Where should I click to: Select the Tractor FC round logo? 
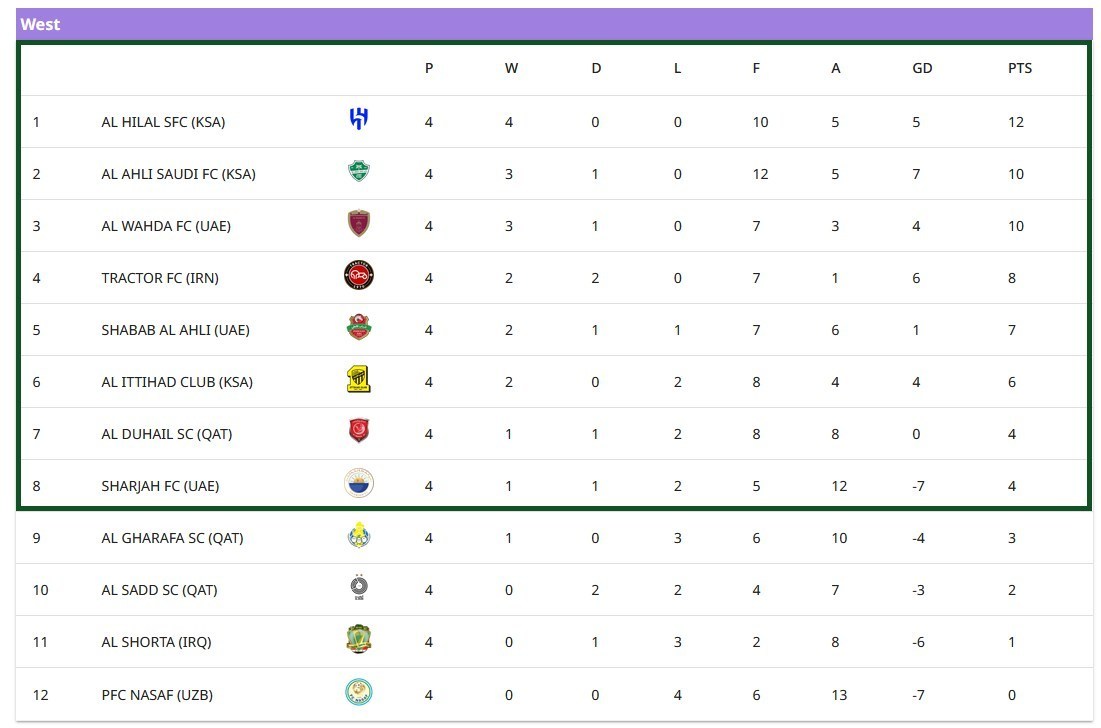coord(358,275)
